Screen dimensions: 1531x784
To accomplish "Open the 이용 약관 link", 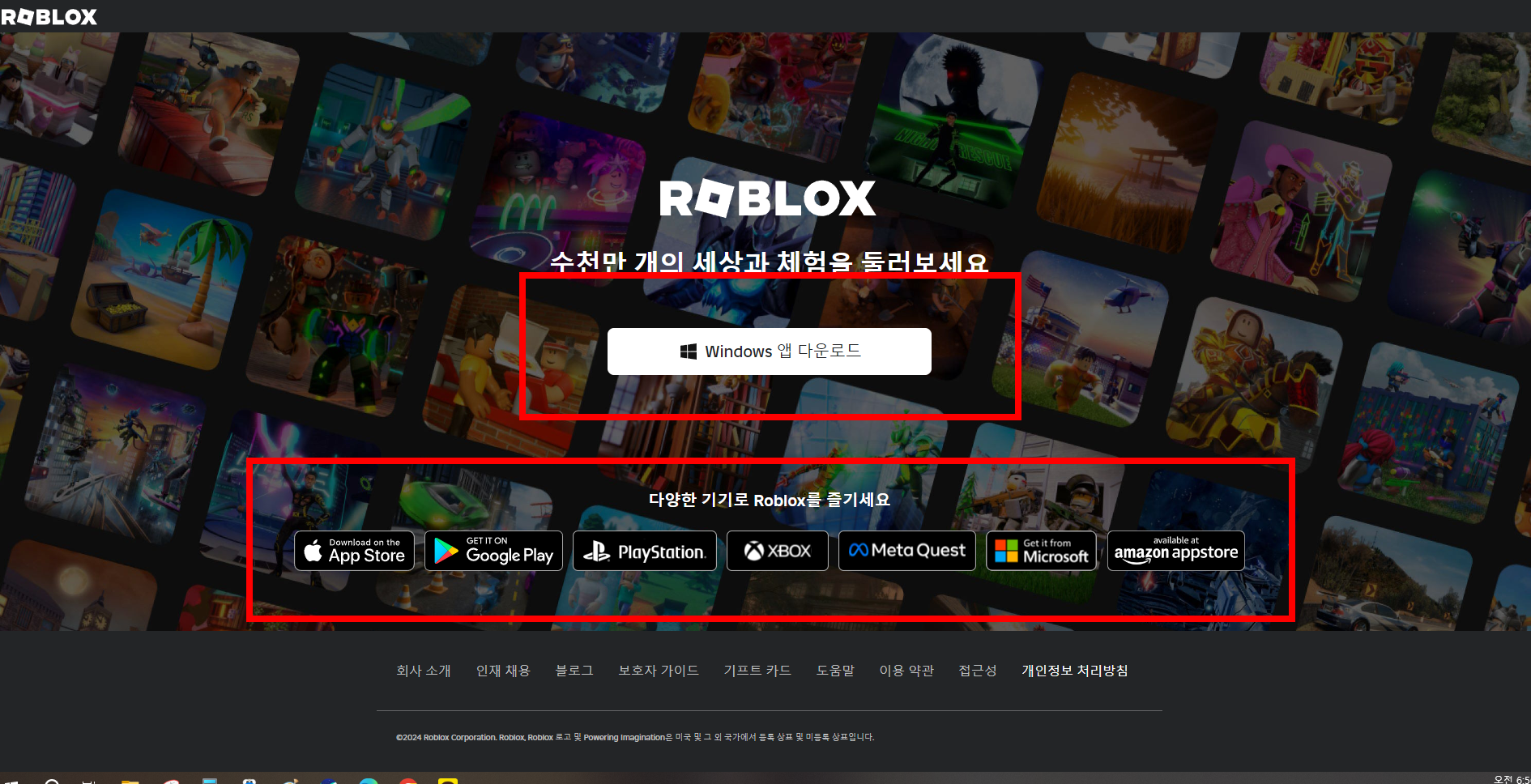I will pos(906,671).
